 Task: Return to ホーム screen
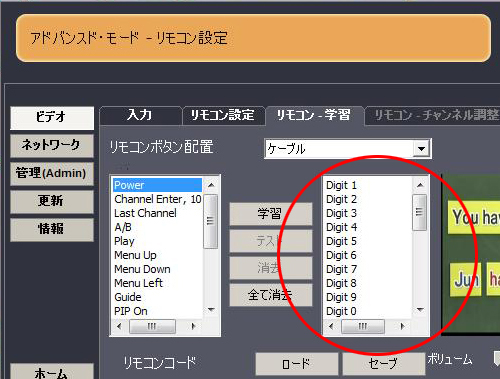click(x=52, y=372)
